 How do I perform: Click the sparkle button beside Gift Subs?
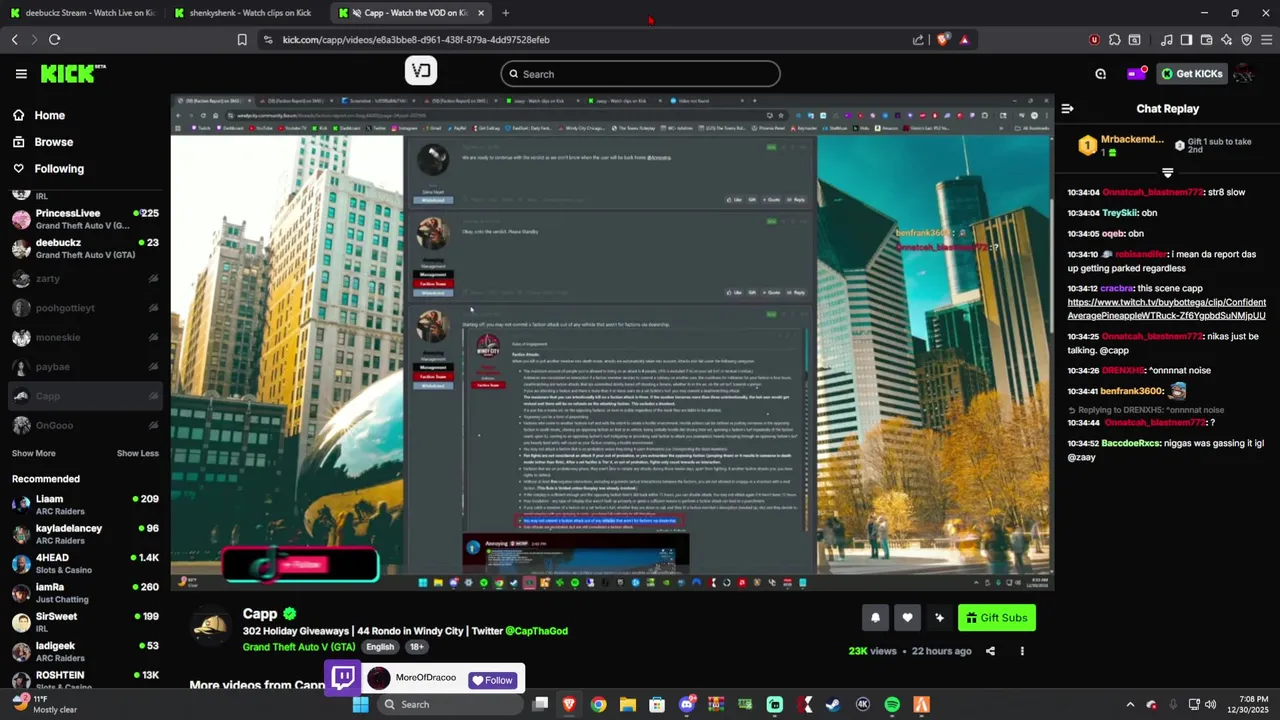coord(939,618)
